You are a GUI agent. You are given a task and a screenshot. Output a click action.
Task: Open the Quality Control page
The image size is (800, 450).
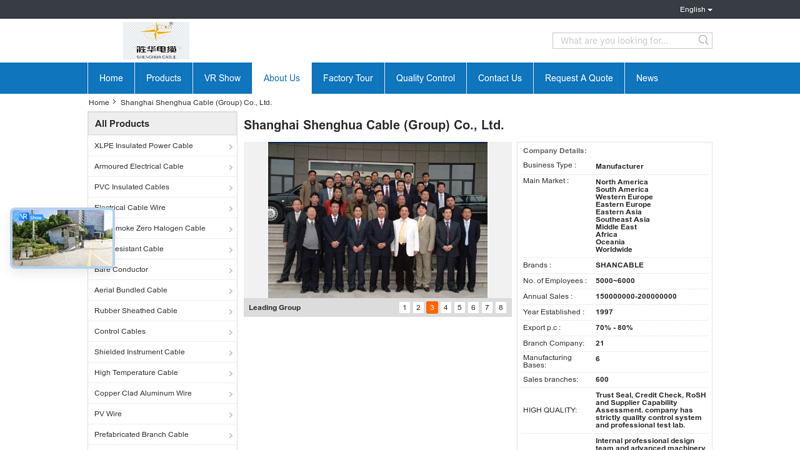426,78
